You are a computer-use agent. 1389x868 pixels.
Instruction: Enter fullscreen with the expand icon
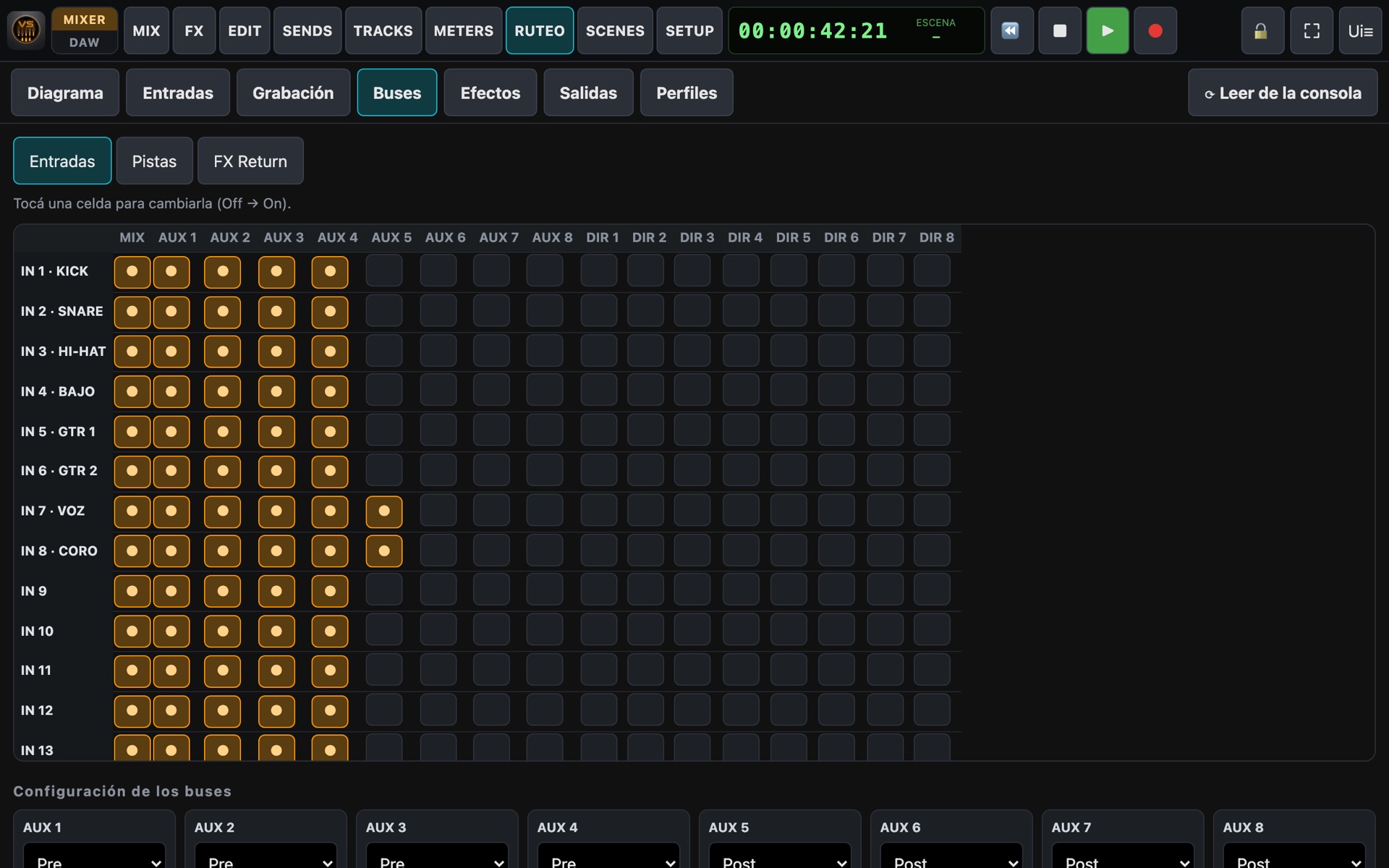1312,30
